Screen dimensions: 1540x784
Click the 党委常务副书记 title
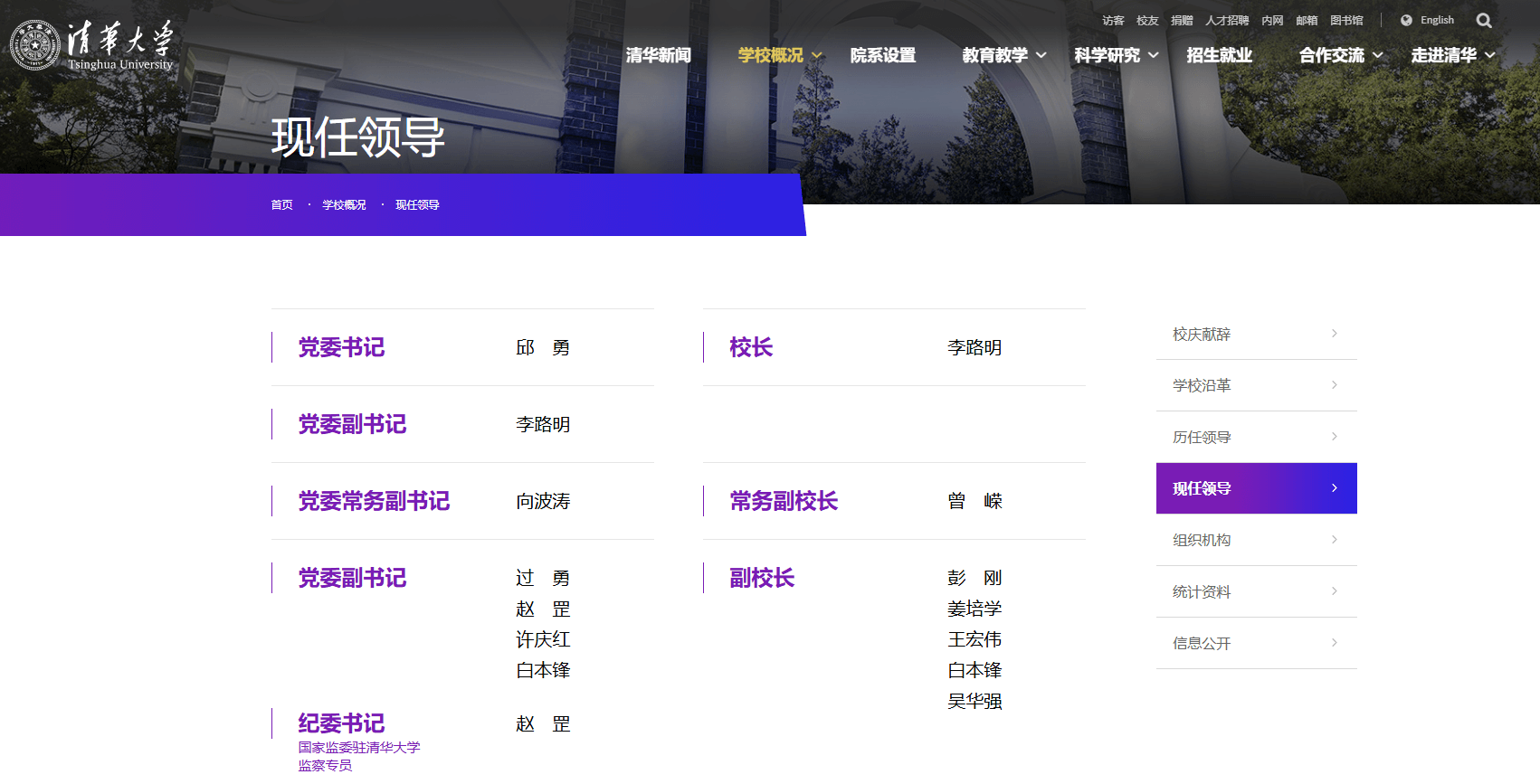click(x=374, y=502)
